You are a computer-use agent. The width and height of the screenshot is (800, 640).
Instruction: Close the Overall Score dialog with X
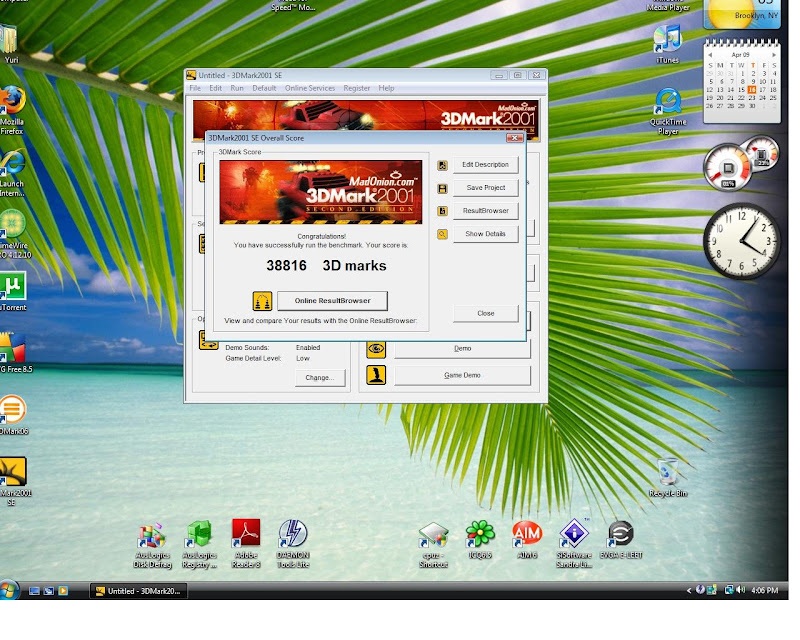(514, 138)
